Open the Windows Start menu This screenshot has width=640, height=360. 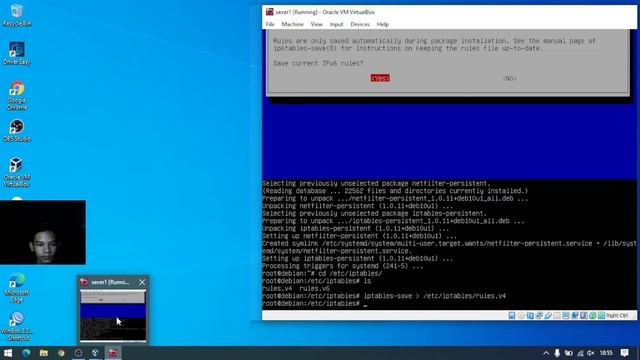click(x=8, y=353)
